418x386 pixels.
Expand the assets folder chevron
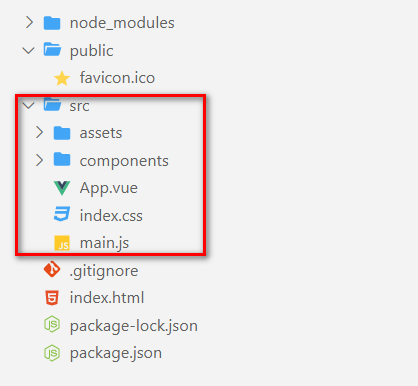click(40, 132)
